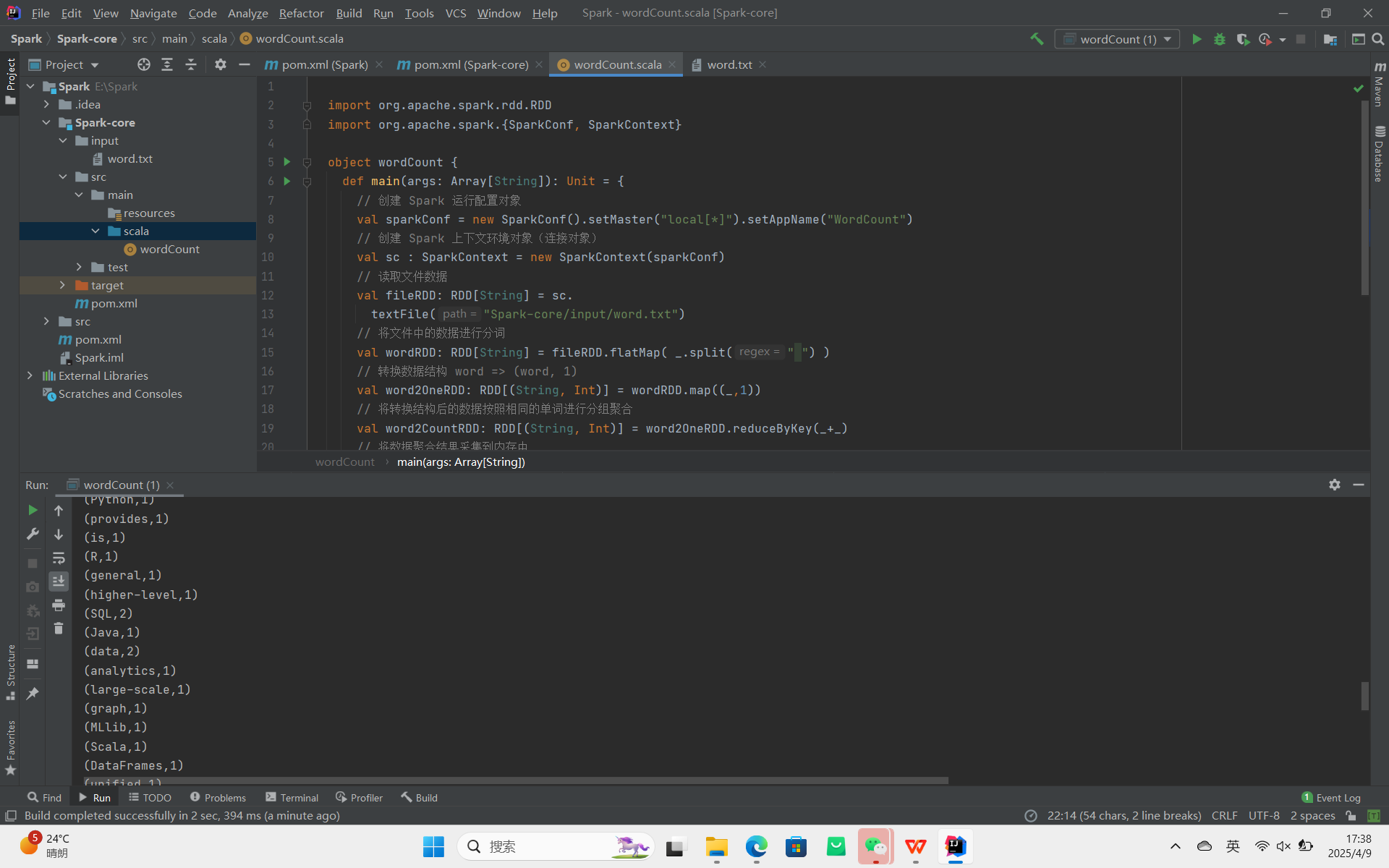The height and width of the screenshot is (868, 1389).
Task: Click the Select Opened File target icon
Action: (x=144, y=64)
